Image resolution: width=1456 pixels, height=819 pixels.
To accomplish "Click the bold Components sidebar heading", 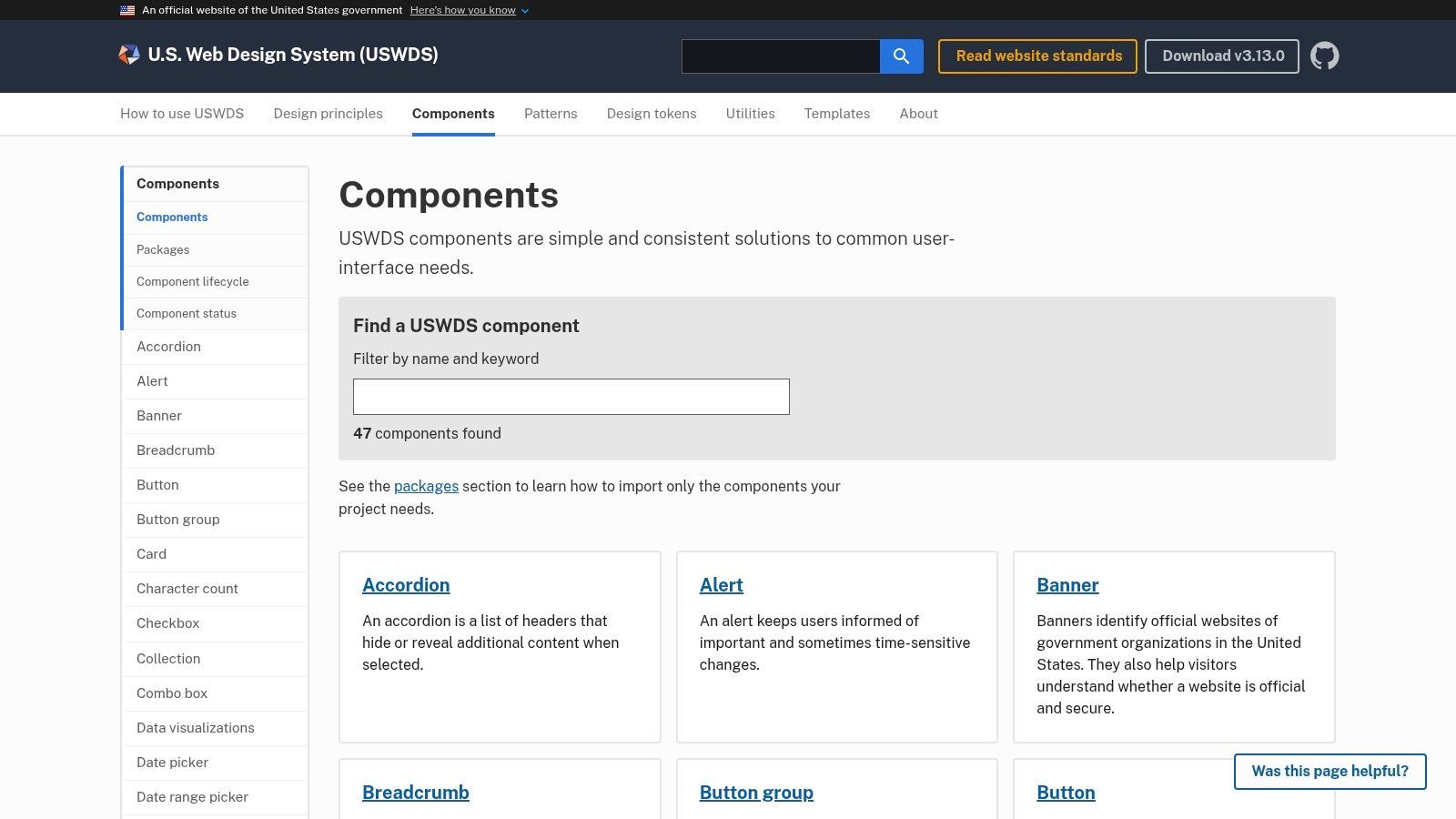I will tap(216, 184).
